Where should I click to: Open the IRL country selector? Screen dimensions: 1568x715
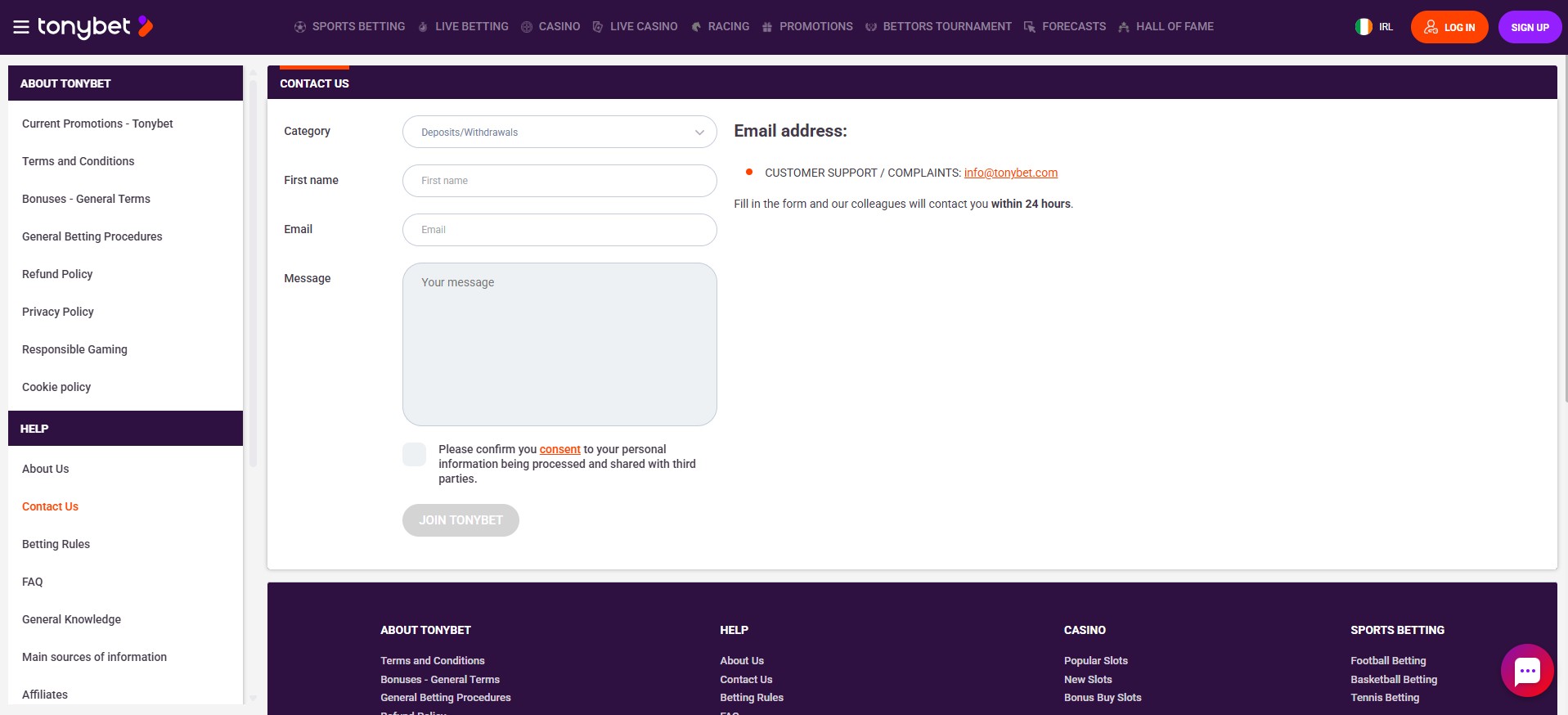coord(1386,27)
